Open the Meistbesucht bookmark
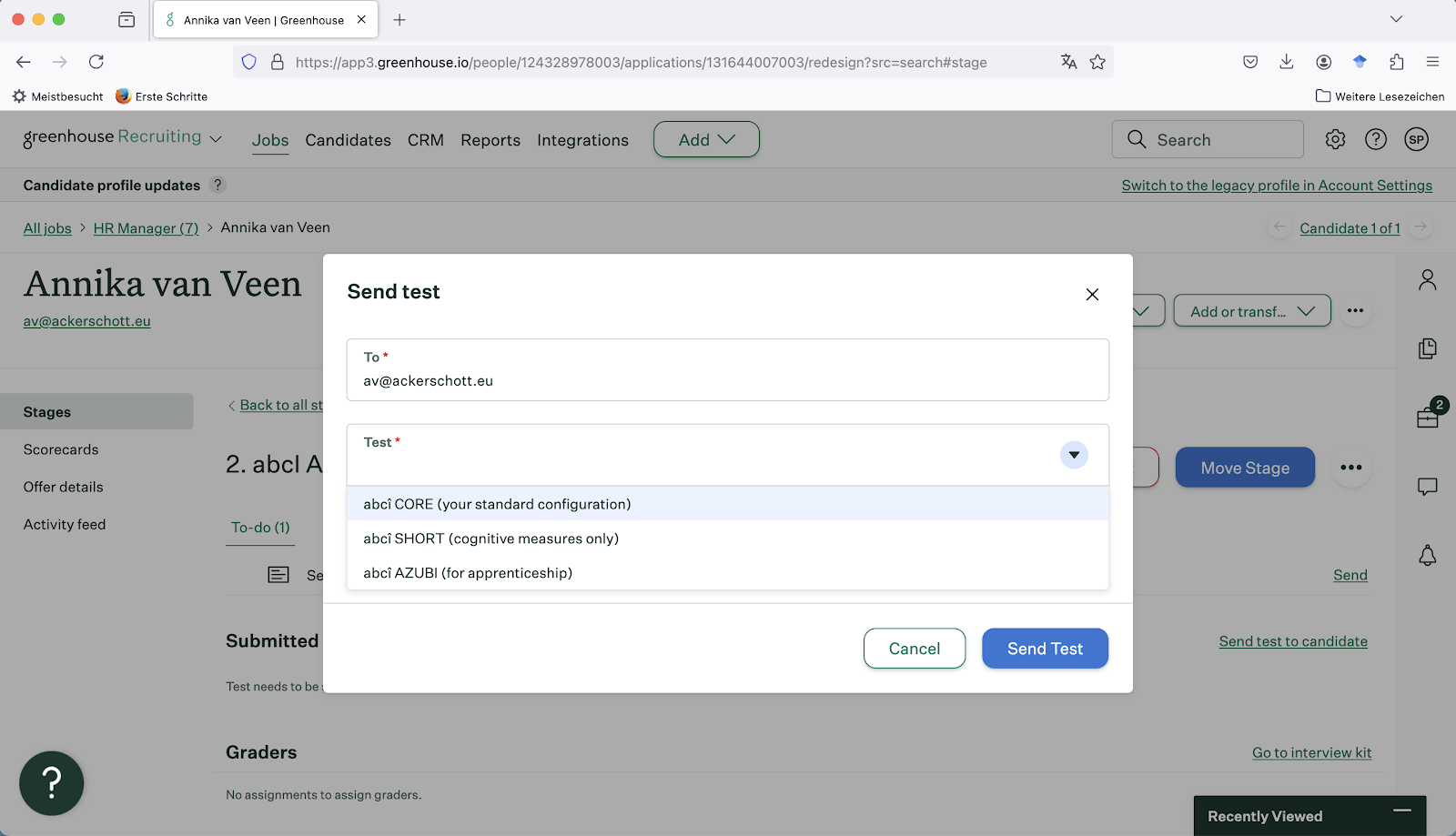The height and width of the screenshot is (836, 1456). tap(58, 96)
